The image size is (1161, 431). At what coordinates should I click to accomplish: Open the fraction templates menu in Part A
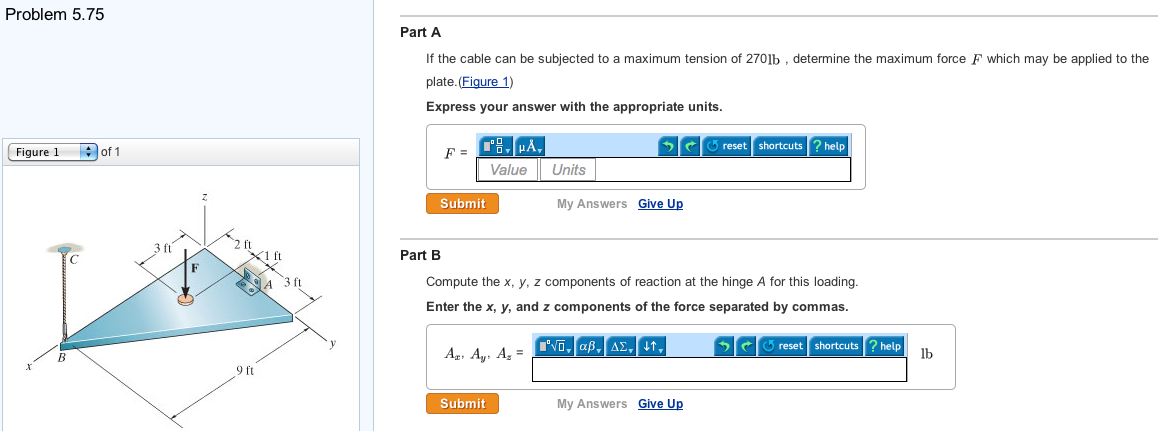[x=497, y=146]
